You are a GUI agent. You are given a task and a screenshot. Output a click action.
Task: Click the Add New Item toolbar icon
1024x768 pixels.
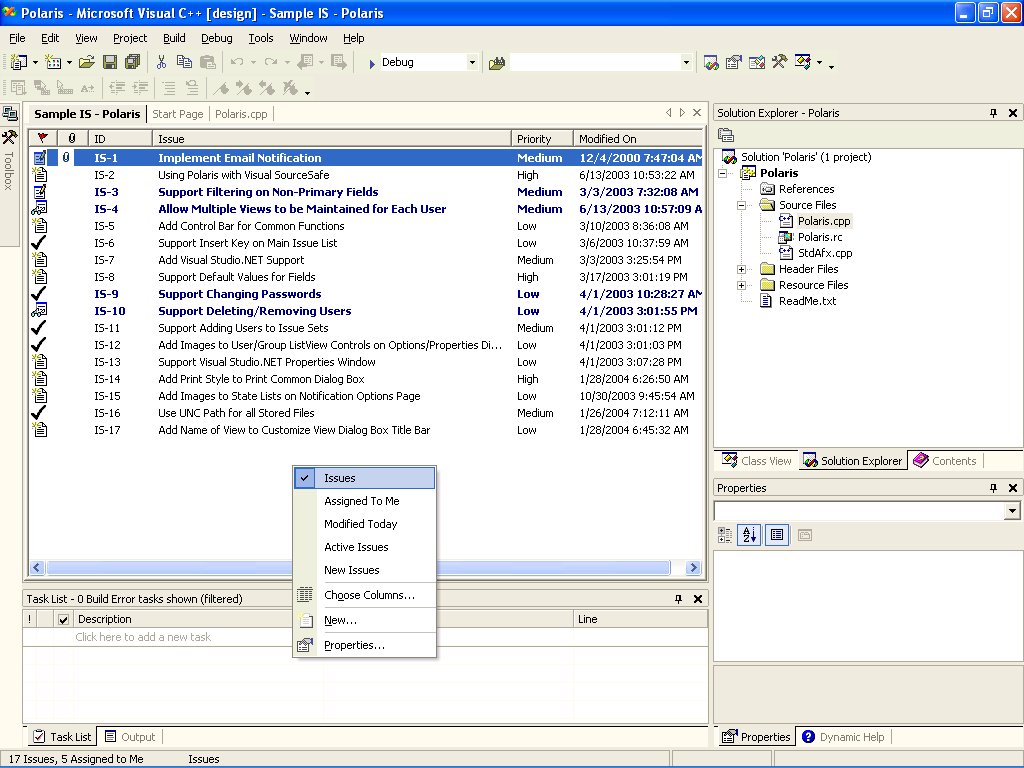tap(53, 63)
